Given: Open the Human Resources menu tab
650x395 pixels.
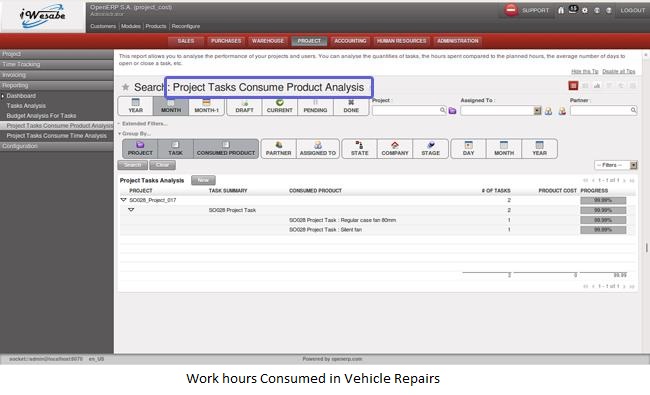Looking at the screenshot, I should point(401,41).
